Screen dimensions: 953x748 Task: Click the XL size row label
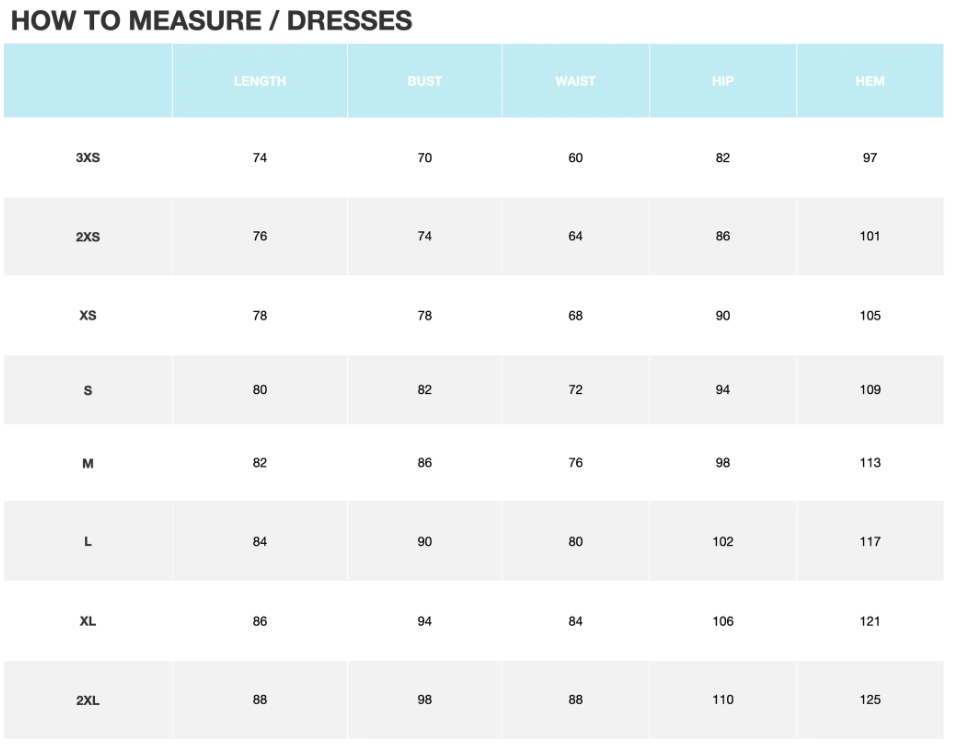[88, 622]
